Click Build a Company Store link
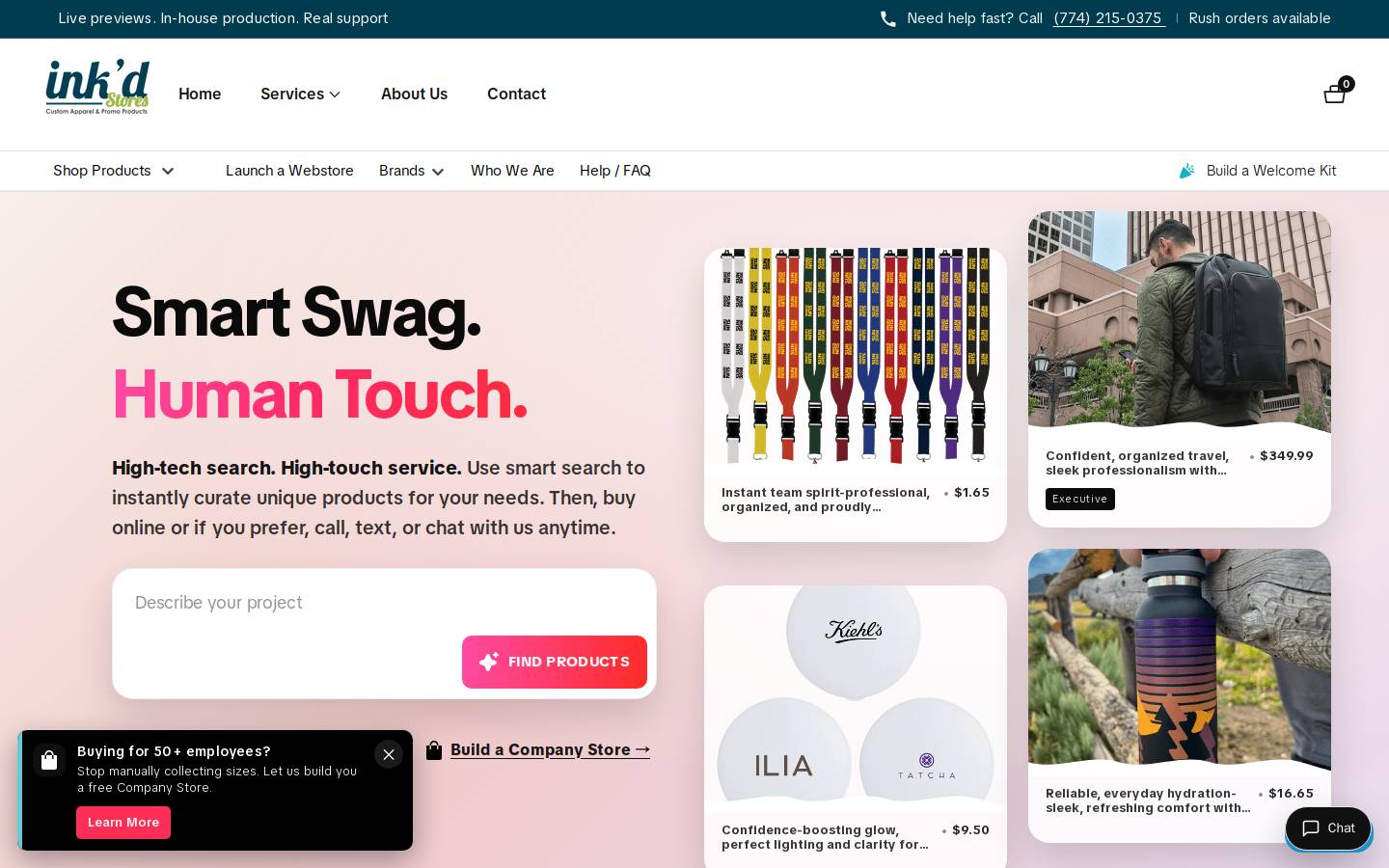Viewport: 1389px width, 868px height. [x=550, y=749]
